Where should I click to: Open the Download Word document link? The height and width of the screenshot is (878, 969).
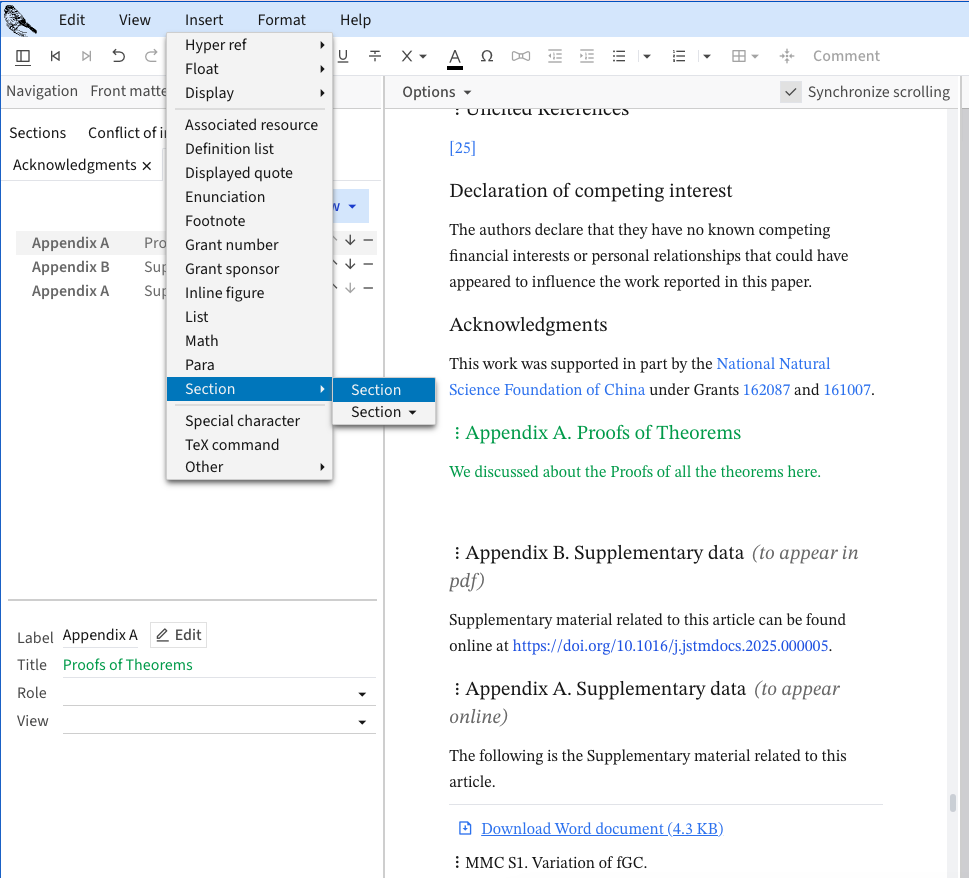coord(601,829)
